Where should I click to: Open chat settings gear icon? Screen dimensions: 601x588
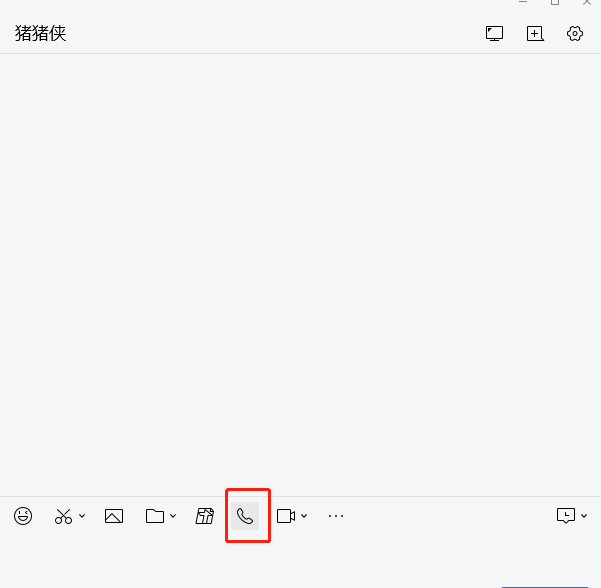(575, 34)
